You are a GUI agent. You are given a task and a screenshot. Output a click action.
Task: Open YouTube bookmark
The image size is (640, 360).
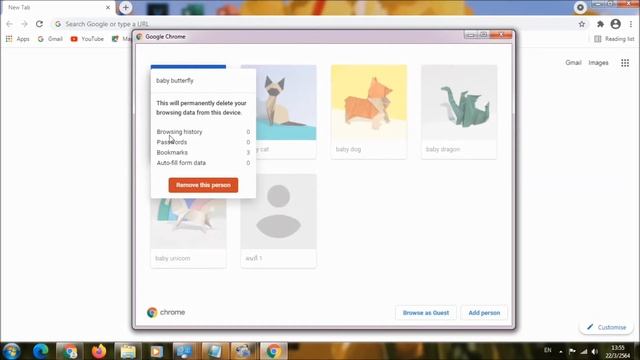(x=87, y=39)
